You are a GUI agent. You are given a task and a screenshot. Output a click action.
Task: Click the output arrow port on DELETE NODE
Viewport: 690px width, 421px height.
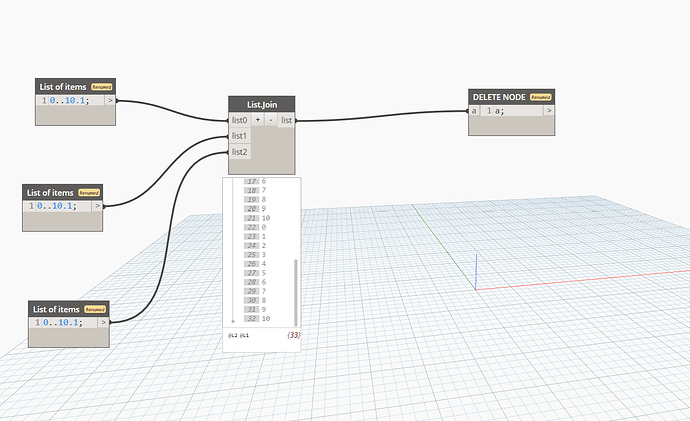click(549, 111)
